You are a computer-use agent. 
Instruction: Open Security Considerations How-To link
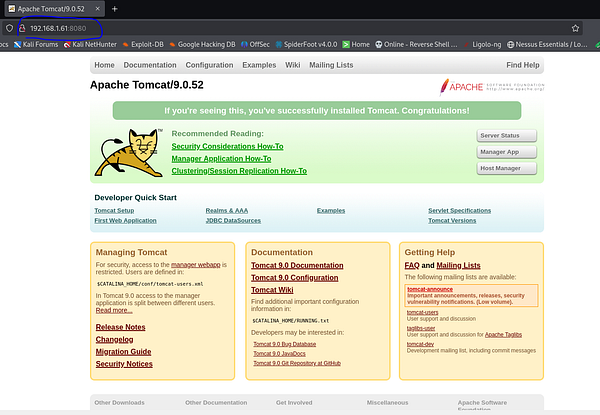click(x=227, y=146)
